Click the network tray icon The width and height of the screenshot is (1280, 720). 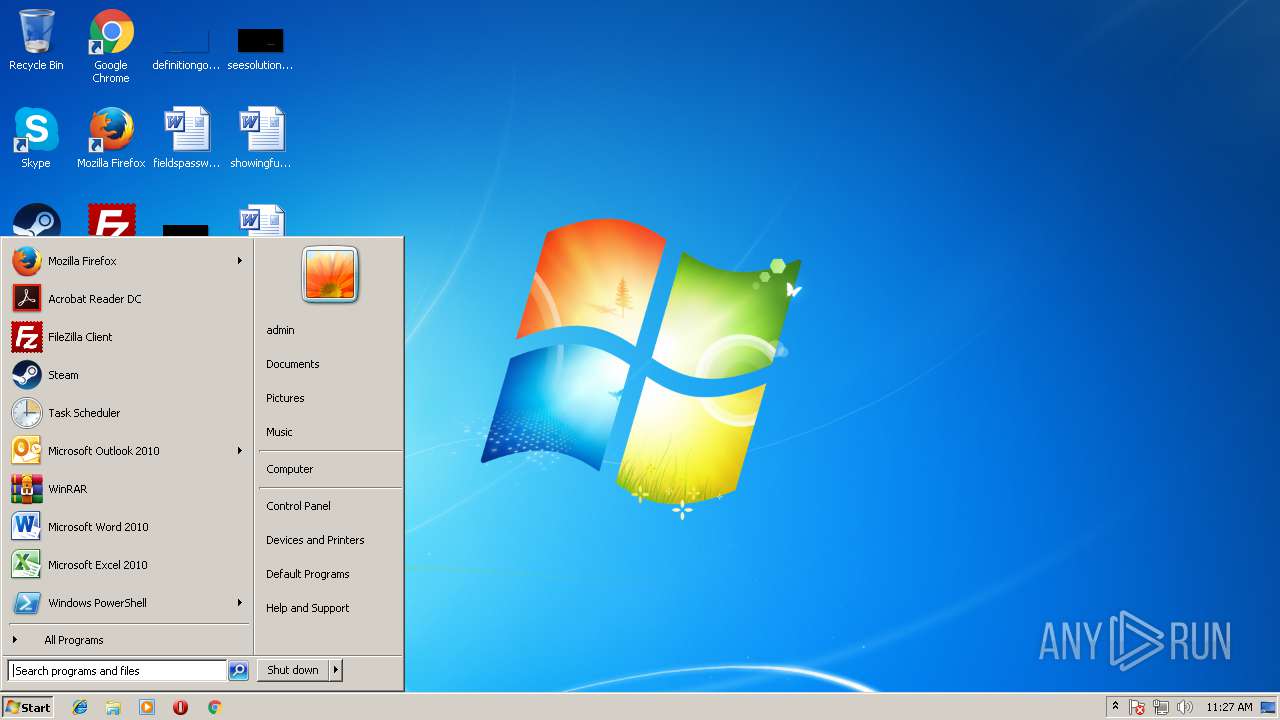1161,707
